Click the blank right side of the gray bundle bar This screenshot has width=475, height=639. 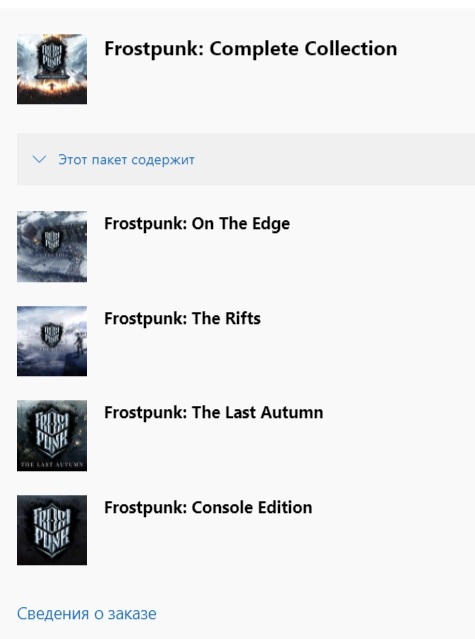pos(334,159)
